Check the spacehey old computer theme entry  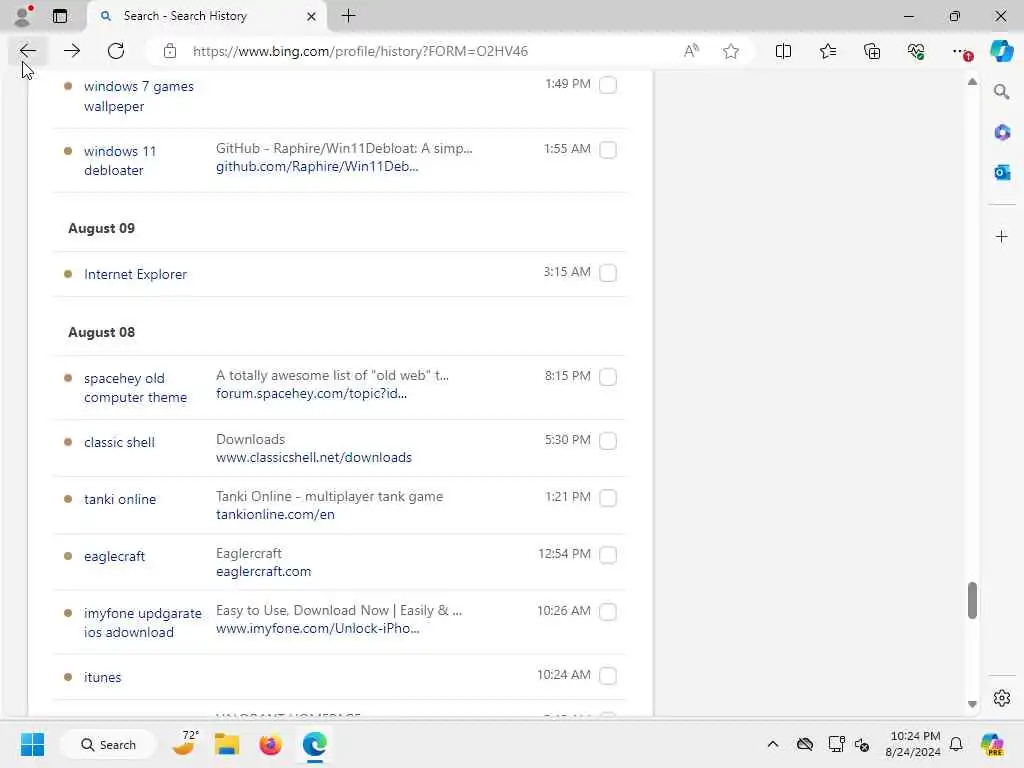(608, 377)
